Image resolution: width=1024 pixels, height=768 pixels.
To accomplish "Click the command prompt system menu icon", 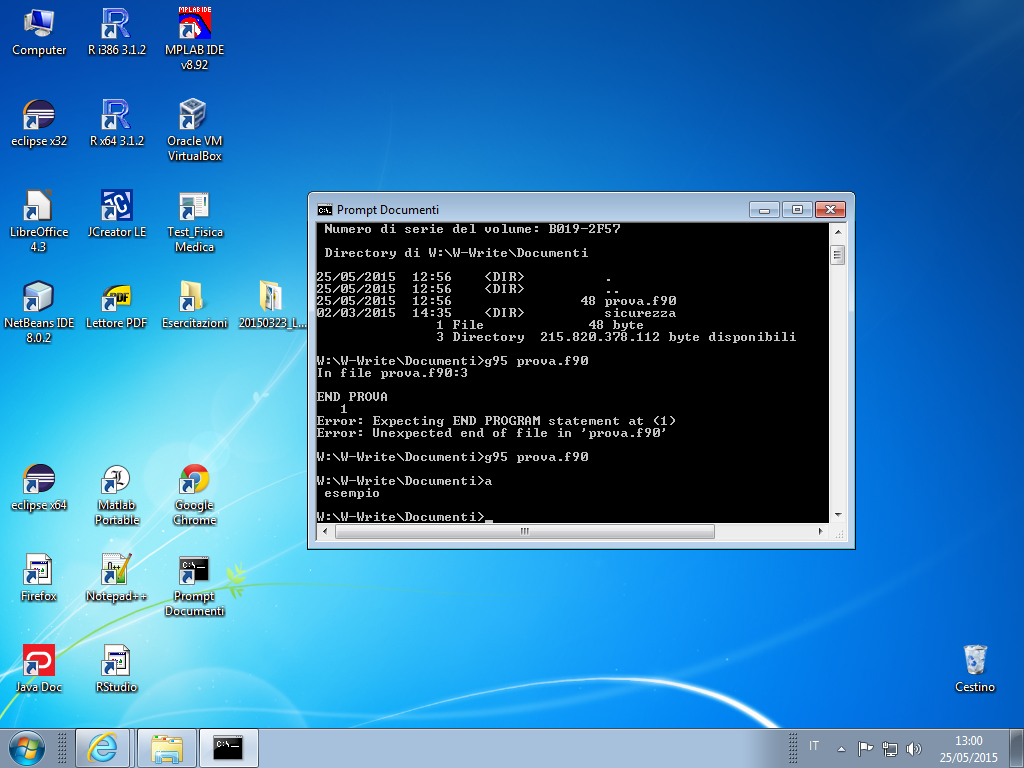I will click(x=325, y=210).
